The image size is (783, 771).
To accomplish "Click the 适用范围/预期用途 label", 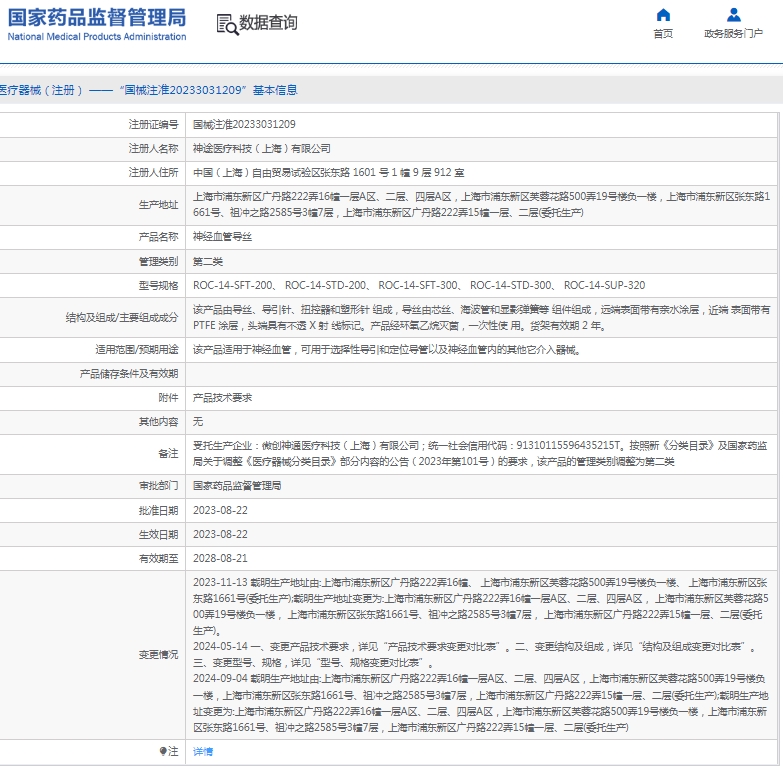I will coord(137,350).
